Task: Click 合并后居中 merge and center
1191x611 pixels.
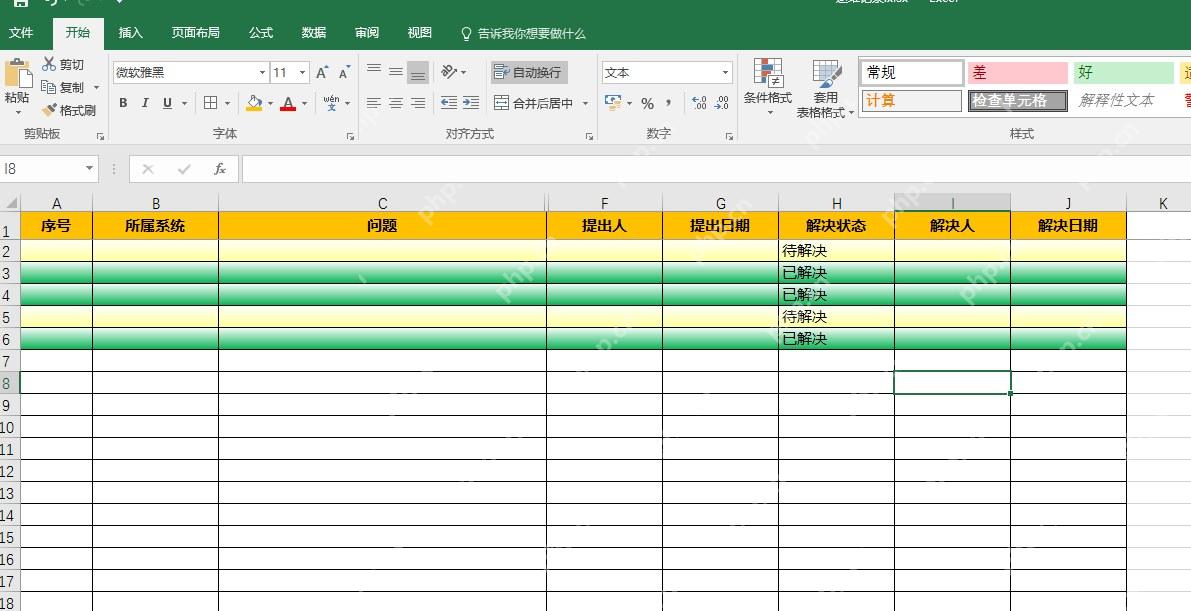Action: click(534, 103)
